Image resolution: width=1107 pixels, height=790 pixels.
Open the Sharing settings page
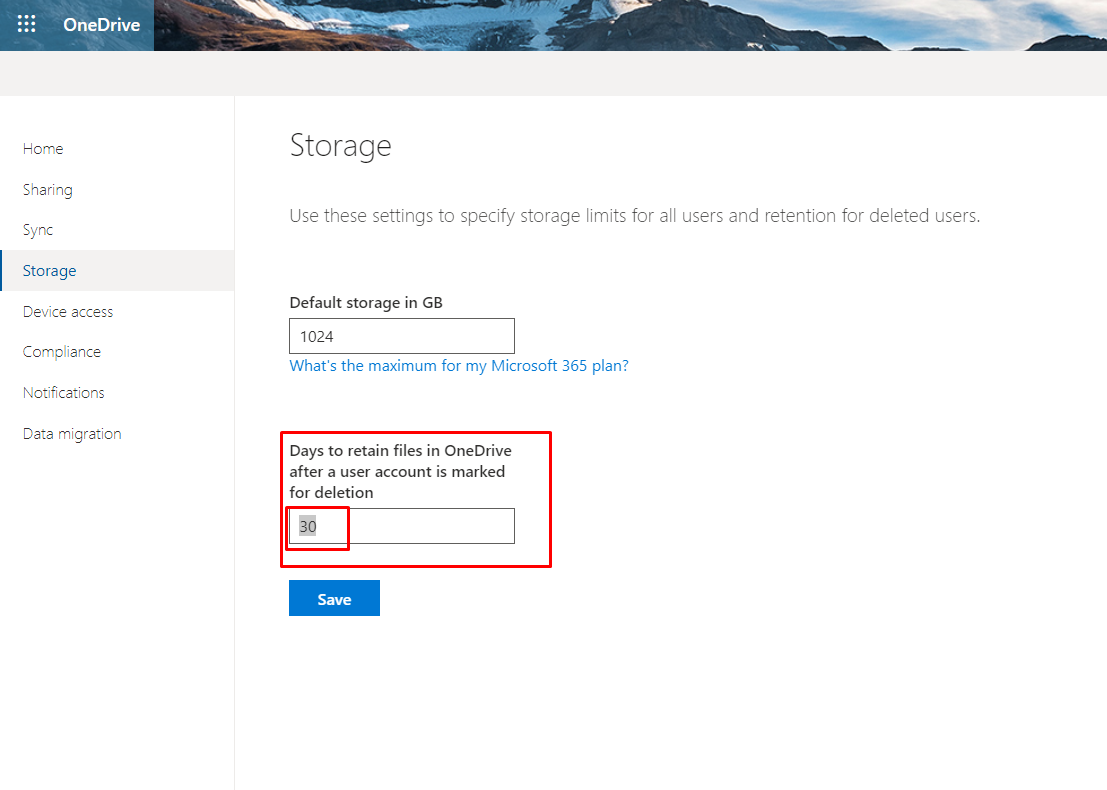[47, 190]
